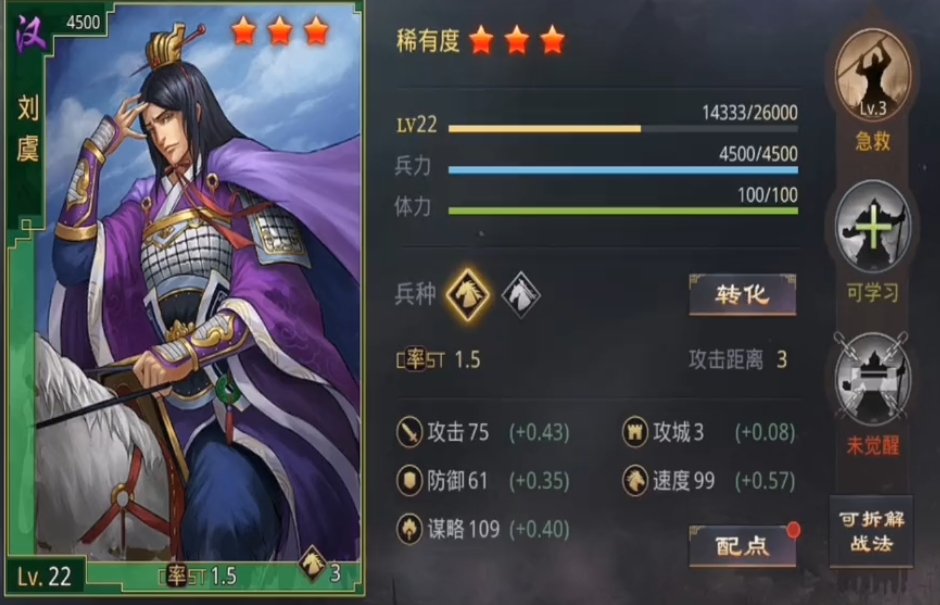This screenshot has height=605, width=940.
Task: Open the 急救 Lv.3 skill icon
Action: coord(872,76)
